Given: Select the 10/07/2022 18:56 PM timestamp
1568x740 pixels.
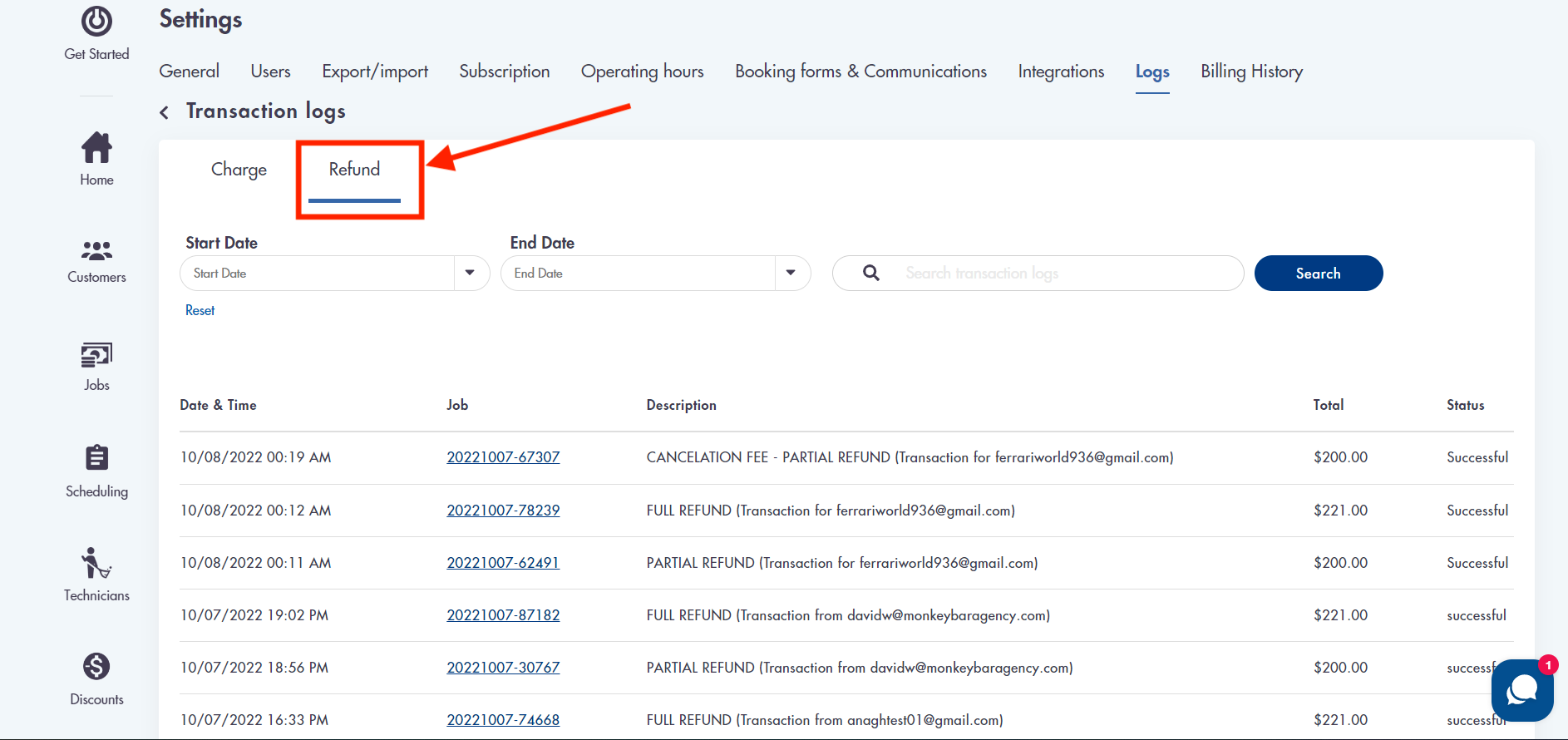Looking at the screenshot, I should click(254, 668).
